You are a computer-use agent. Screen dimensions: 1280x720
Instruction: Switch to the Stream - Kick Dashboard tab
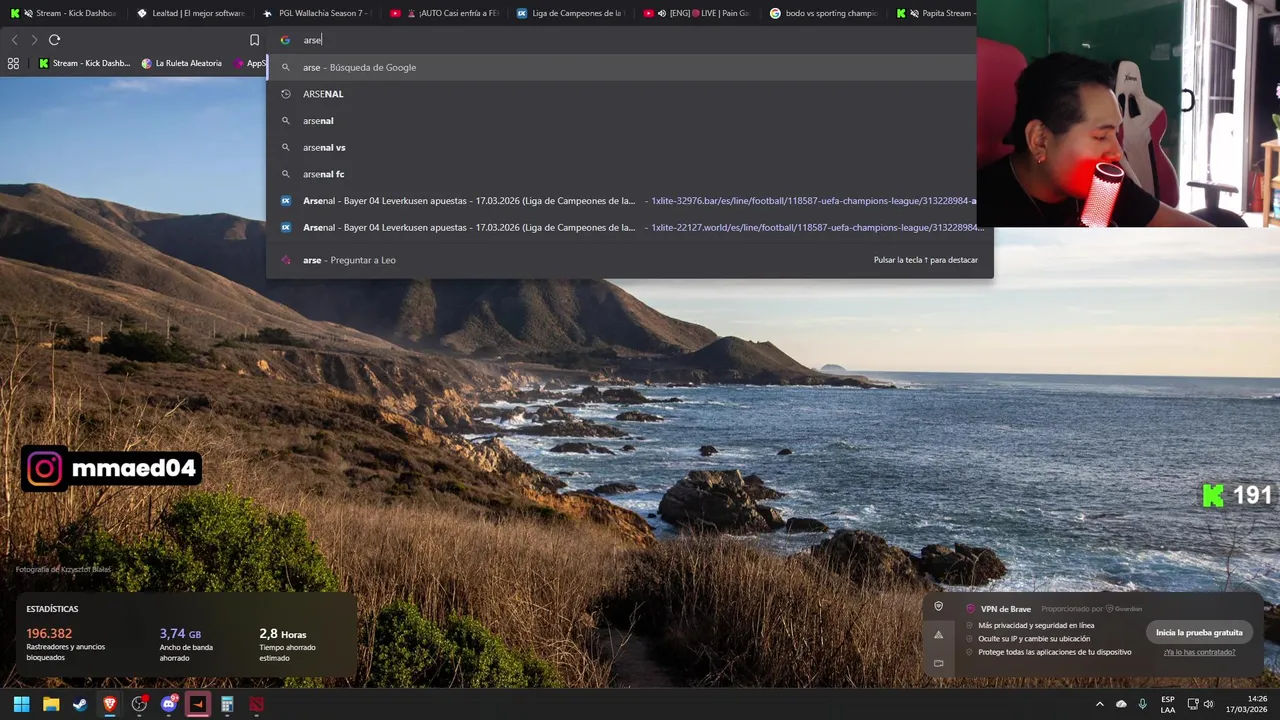(63, 13)
